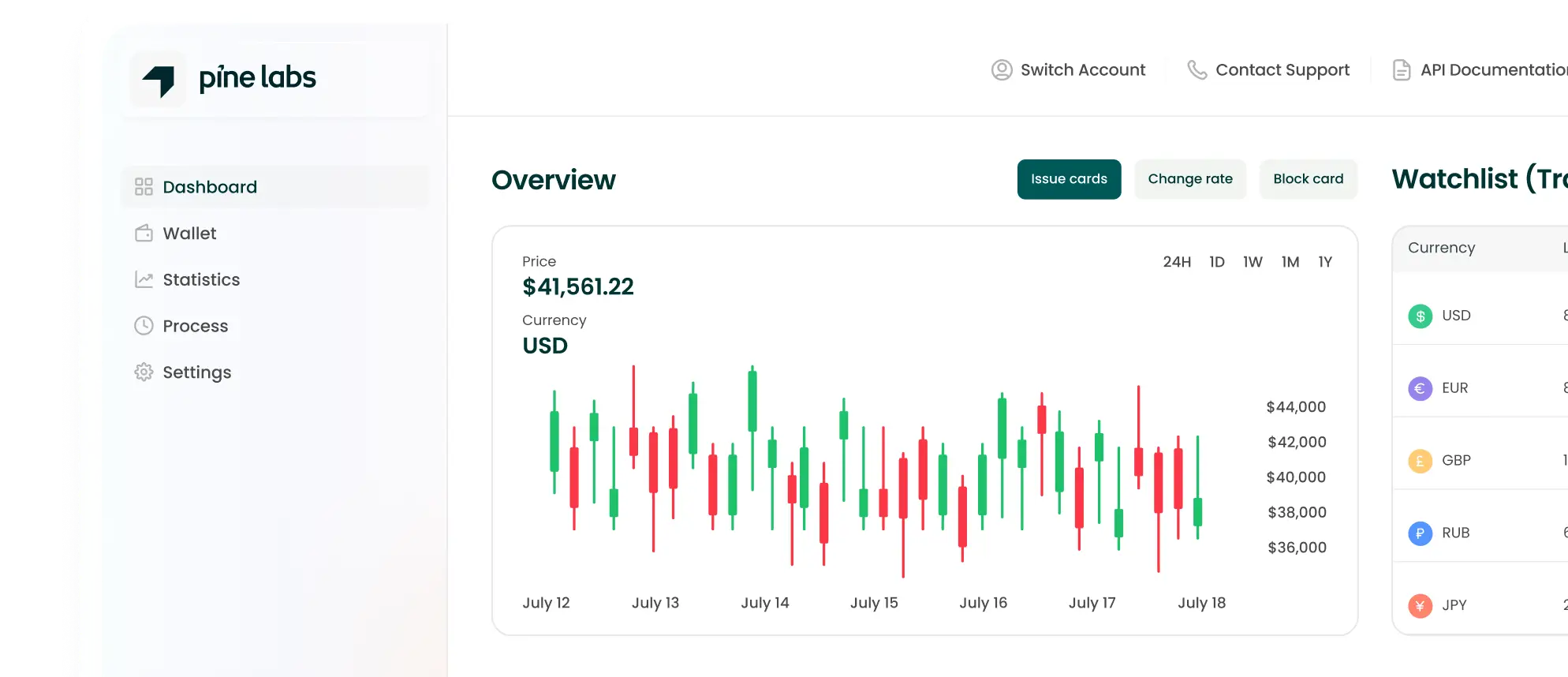Image resolution: width=1568 pixels, height=677 pixels.
Task: Click the Contact Support phone icon
Action: pyautogui.click(x=1197, y=70)
